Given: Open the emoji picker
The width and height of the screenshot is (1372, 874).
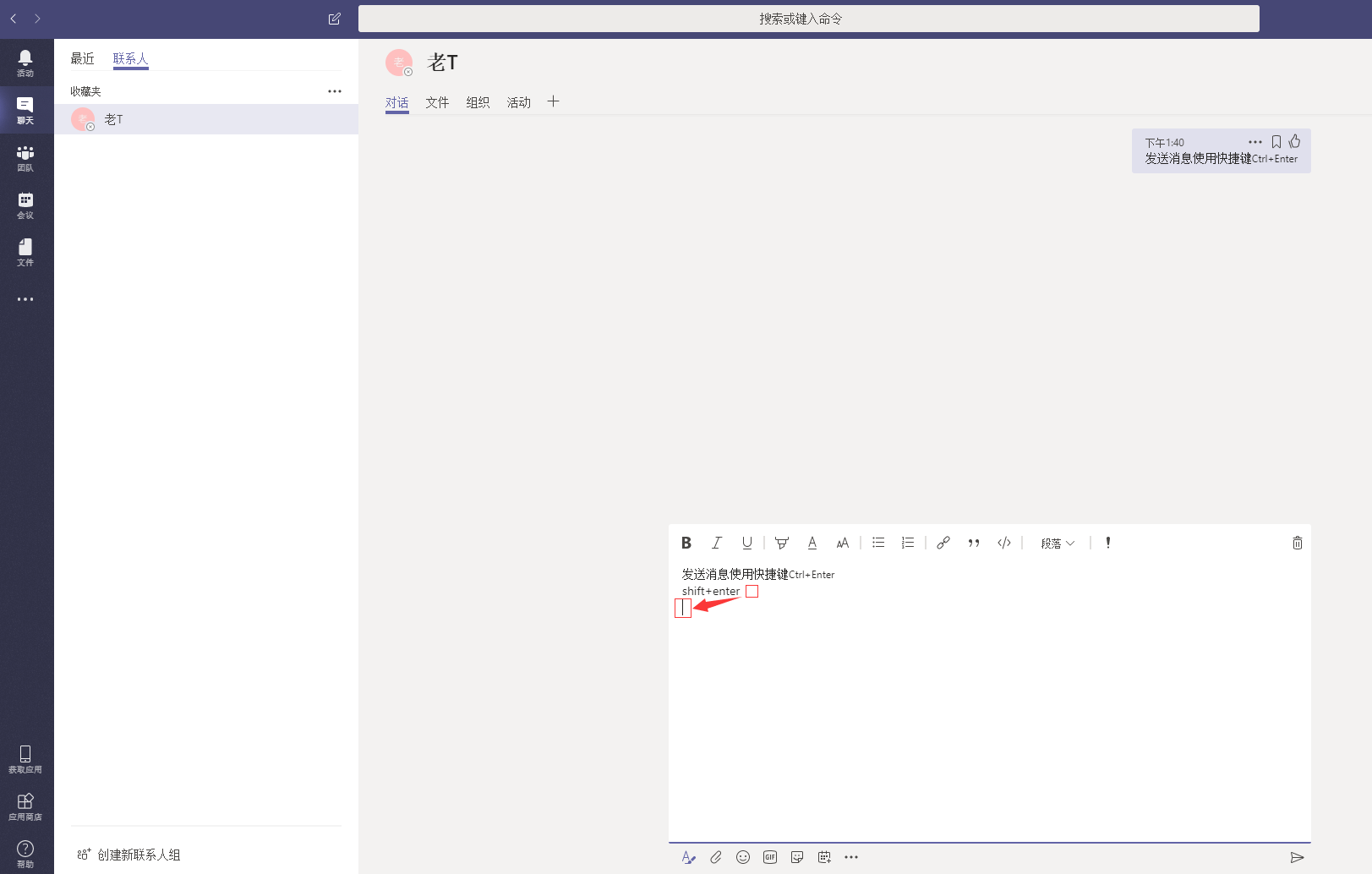Looking at the screenshot, I should [x=743, y=857].
